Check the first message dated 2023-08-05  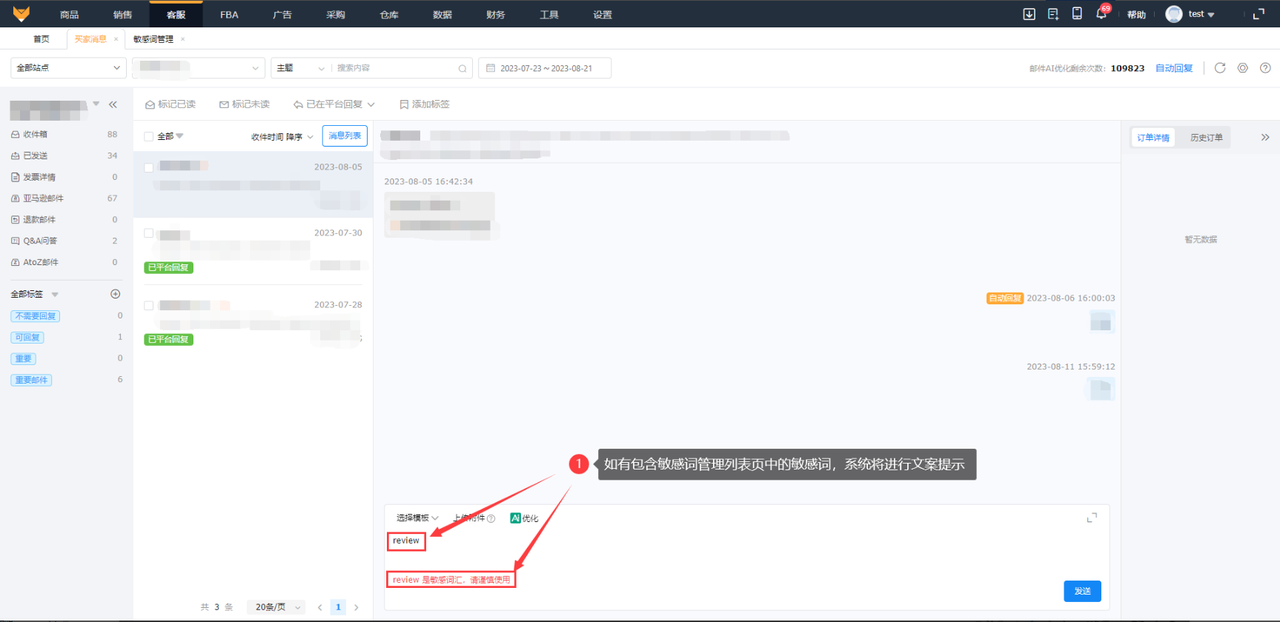(x=149, y=167)
